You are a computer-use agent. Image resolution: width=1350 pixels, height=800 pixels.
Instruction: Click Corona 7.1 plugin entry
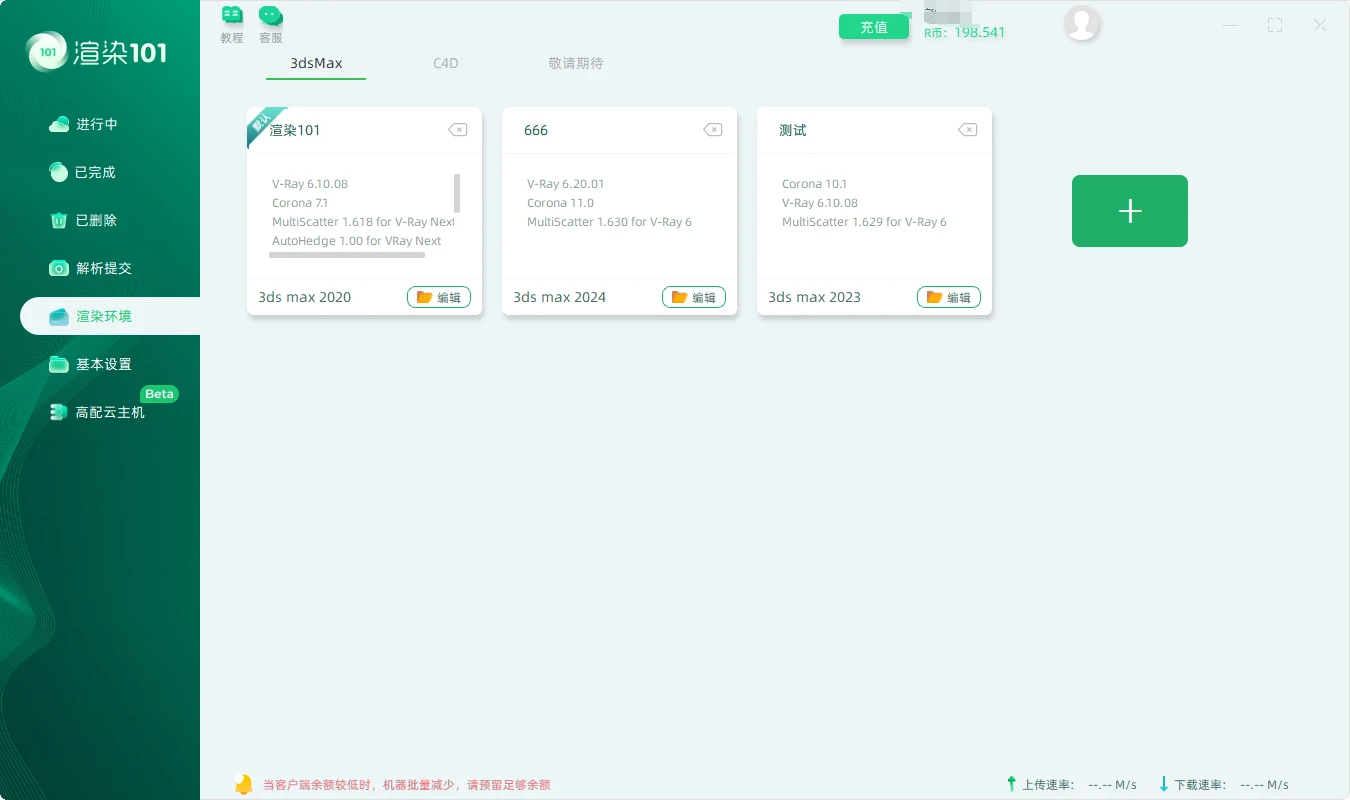pyautogui.click(x=300, y=203)
